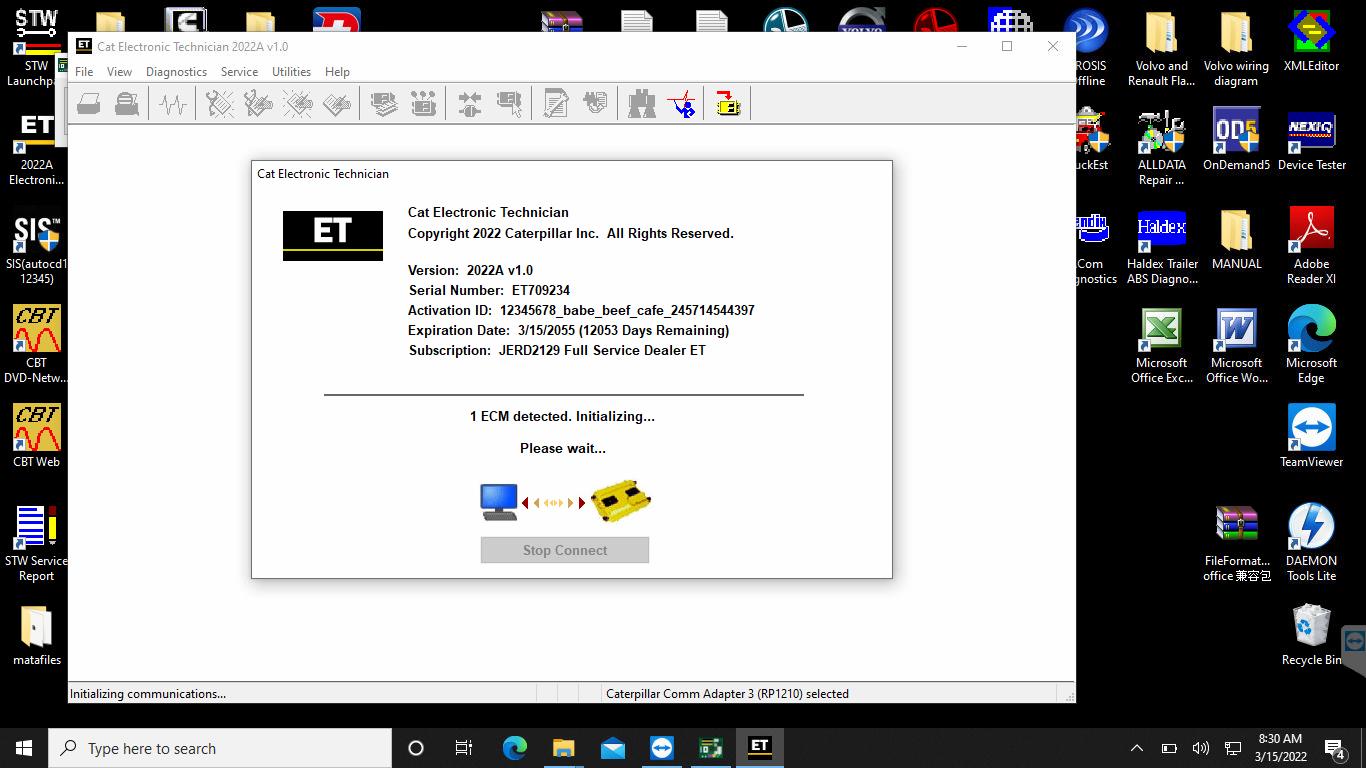1366x768 pixels.
Task: Click the volume speaker tray icon
Action: click(x=1201, y=748)
